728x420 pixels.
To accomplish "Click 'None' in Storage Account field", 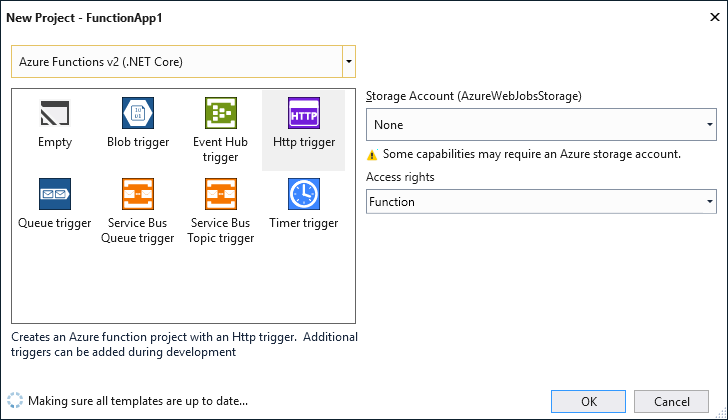I will point(389,125).
